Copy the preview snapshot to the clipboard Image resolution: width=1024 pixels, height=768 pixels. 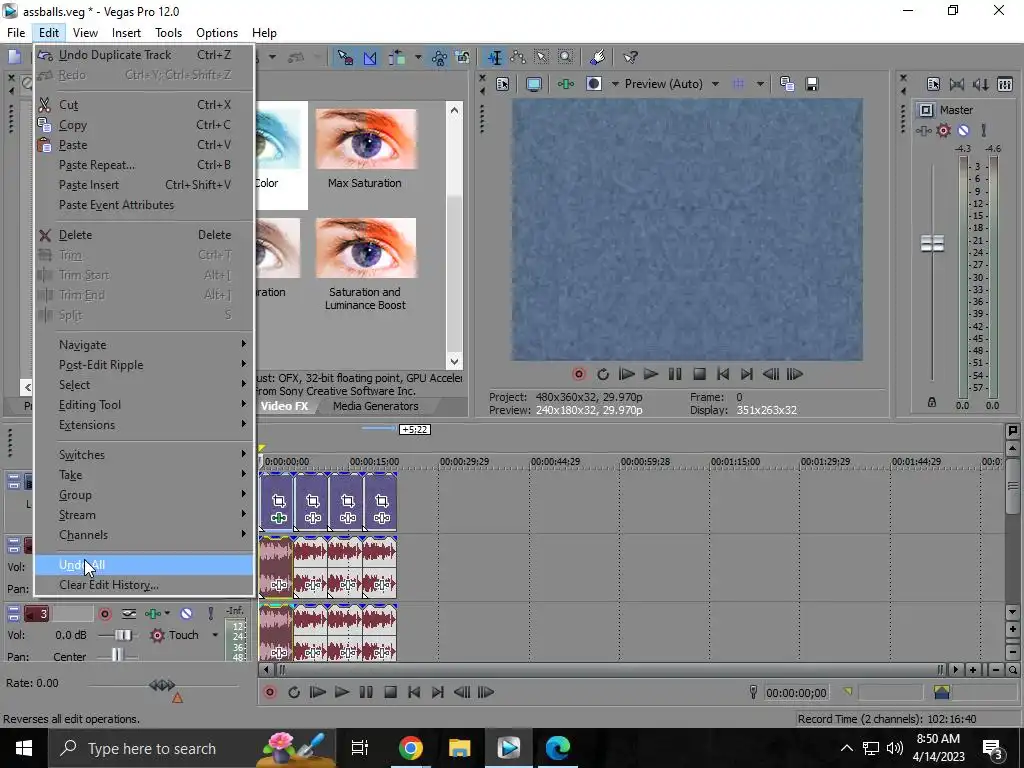(x=787, y=84)
